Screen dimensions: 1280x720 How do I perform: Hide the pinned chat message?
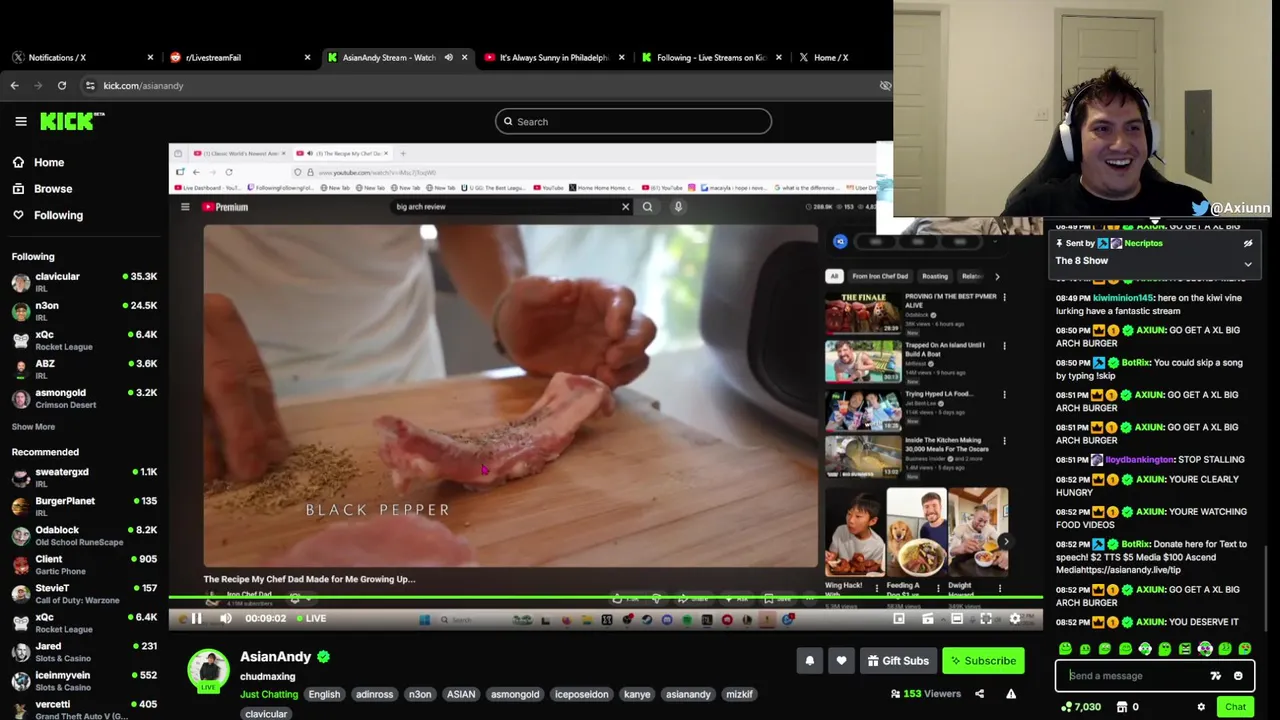(1248, 244)
